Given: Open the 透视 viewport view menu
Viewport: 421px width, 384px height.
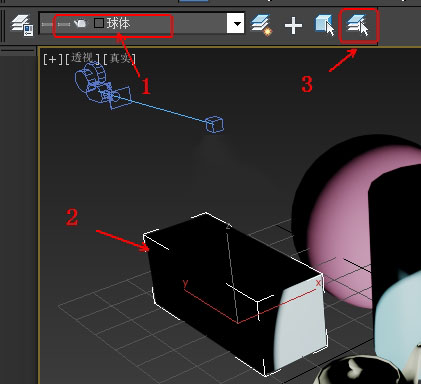Looking at the screenshot, I should pos(82,58).
